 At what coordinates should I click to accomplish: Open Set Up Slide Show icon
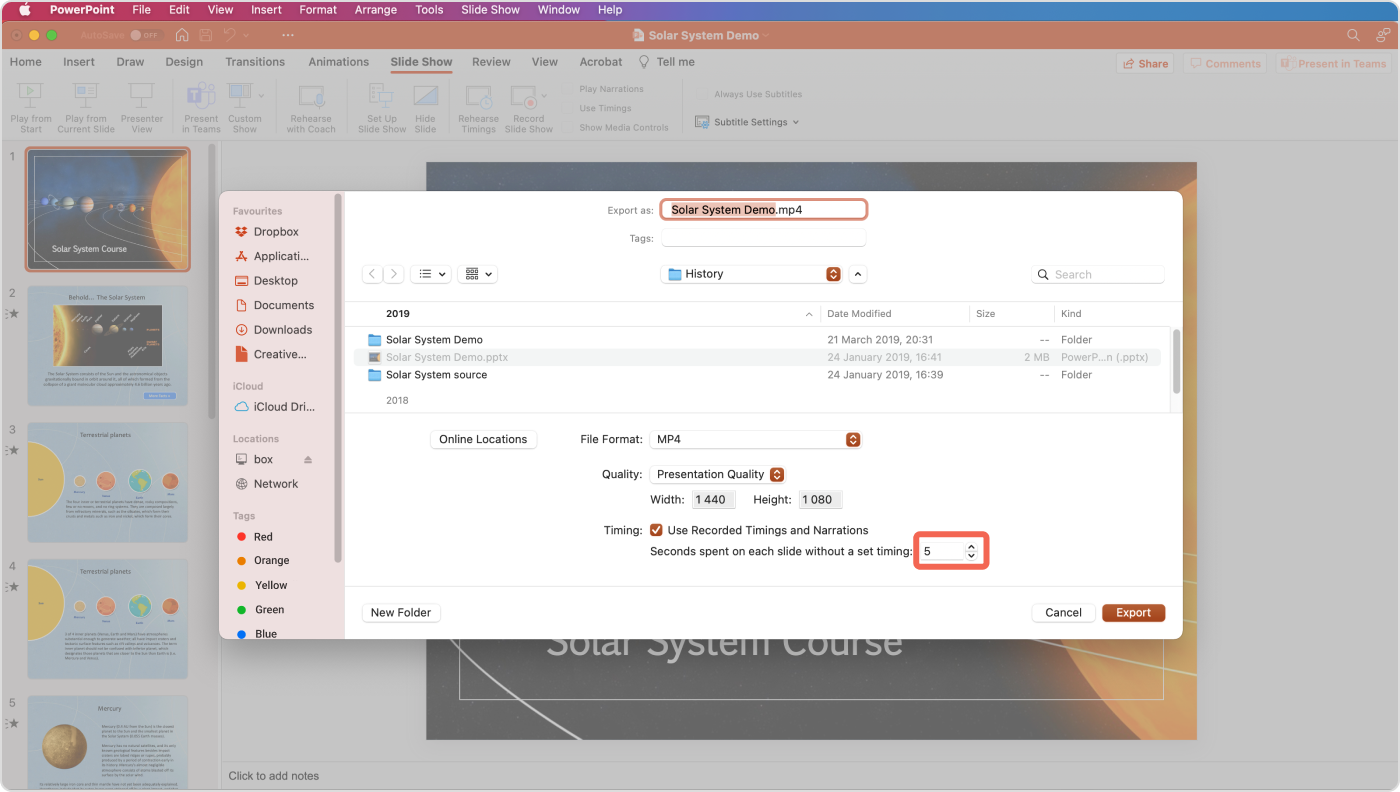tap(382, 97)
